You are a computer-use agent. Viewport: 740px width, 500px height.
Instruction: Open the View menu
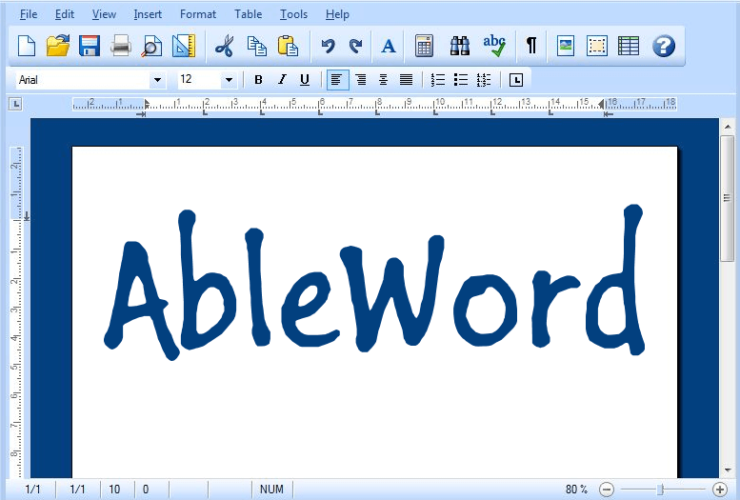pos(104,14)
